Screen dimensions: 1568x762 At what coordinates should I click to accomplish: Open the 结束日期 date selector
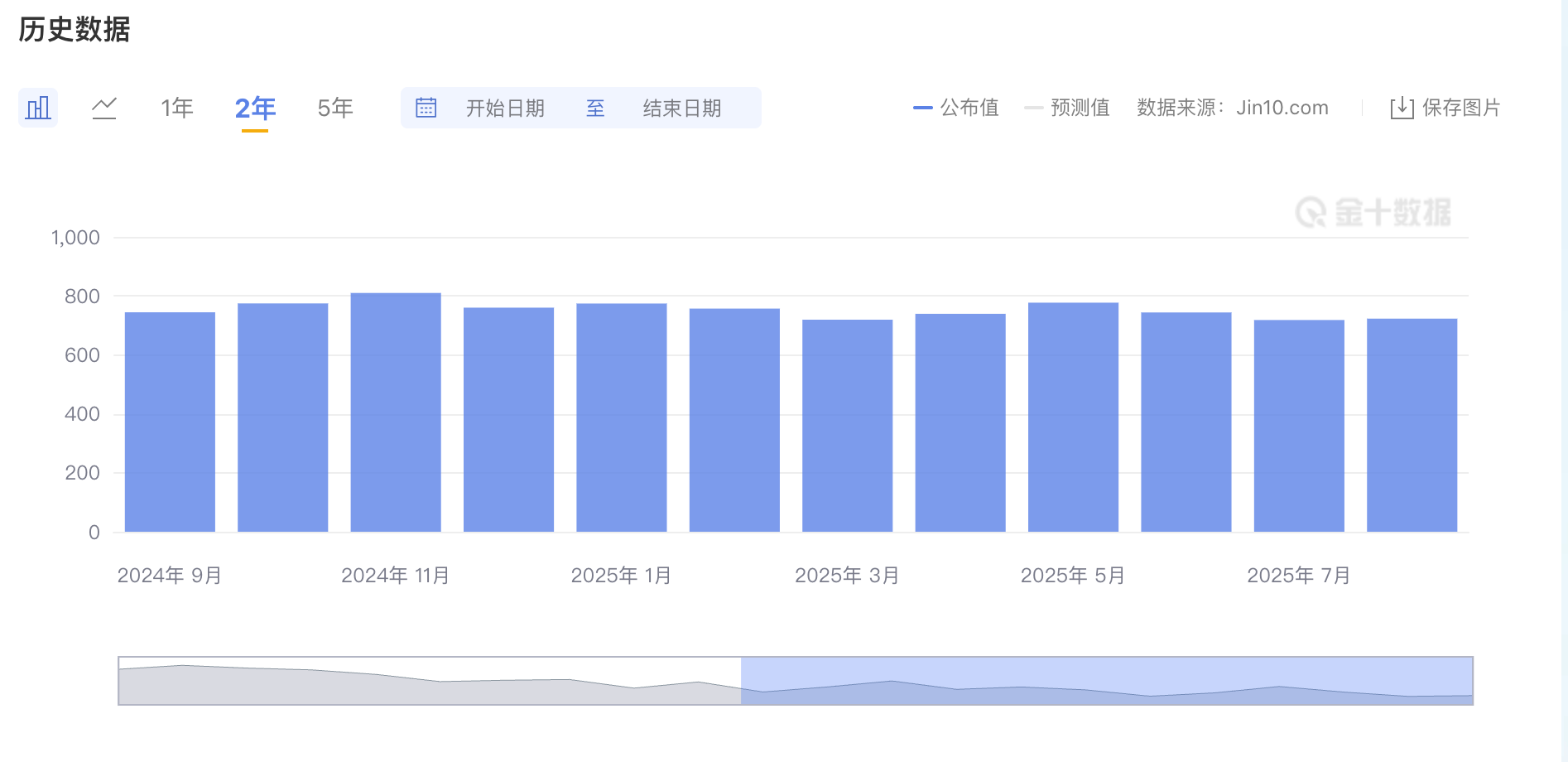[x=681, y=108]
